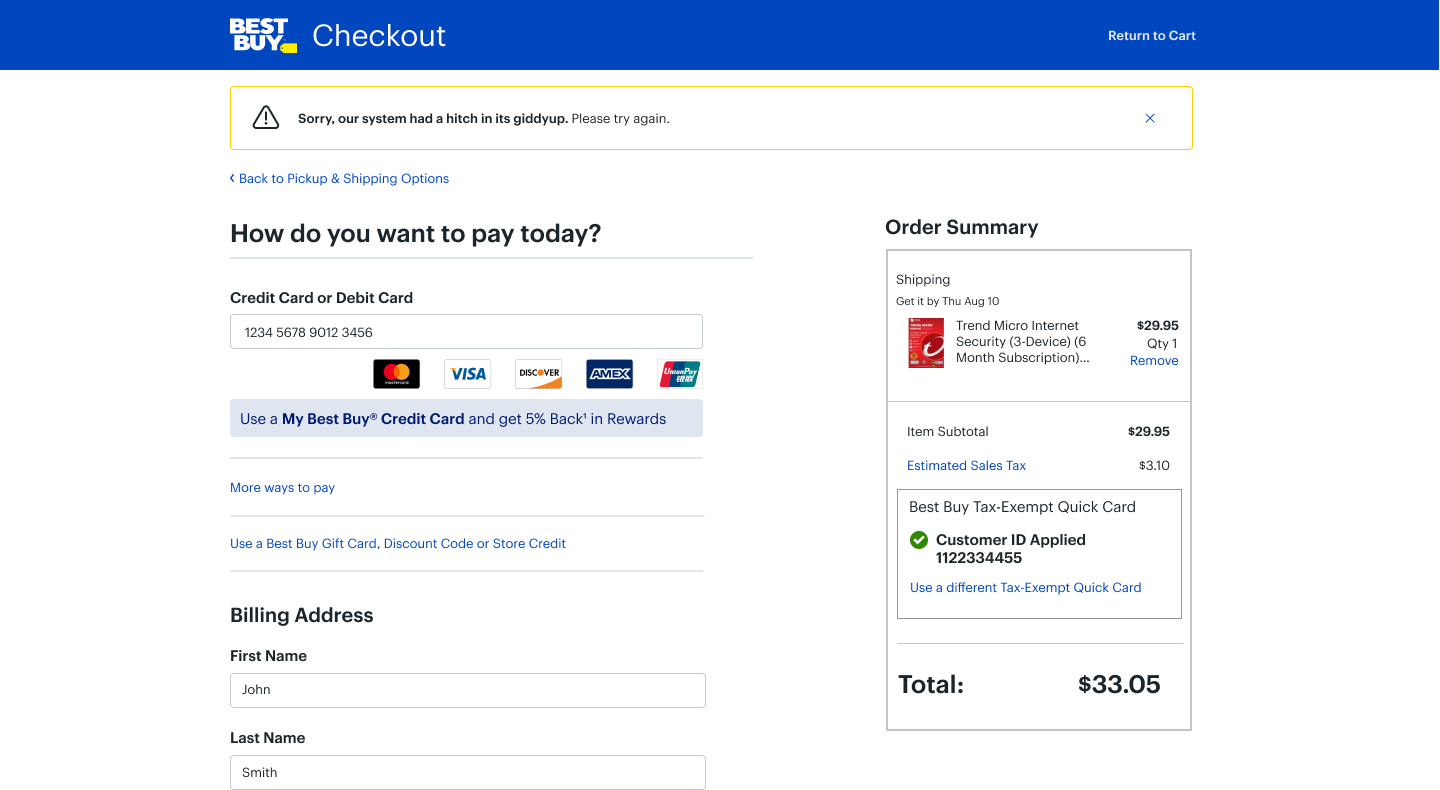The width and height of the screenshot is (1440, 790).
Task: Expand the Gift Card, Discount Code option
Action: (x=398, y=544)
